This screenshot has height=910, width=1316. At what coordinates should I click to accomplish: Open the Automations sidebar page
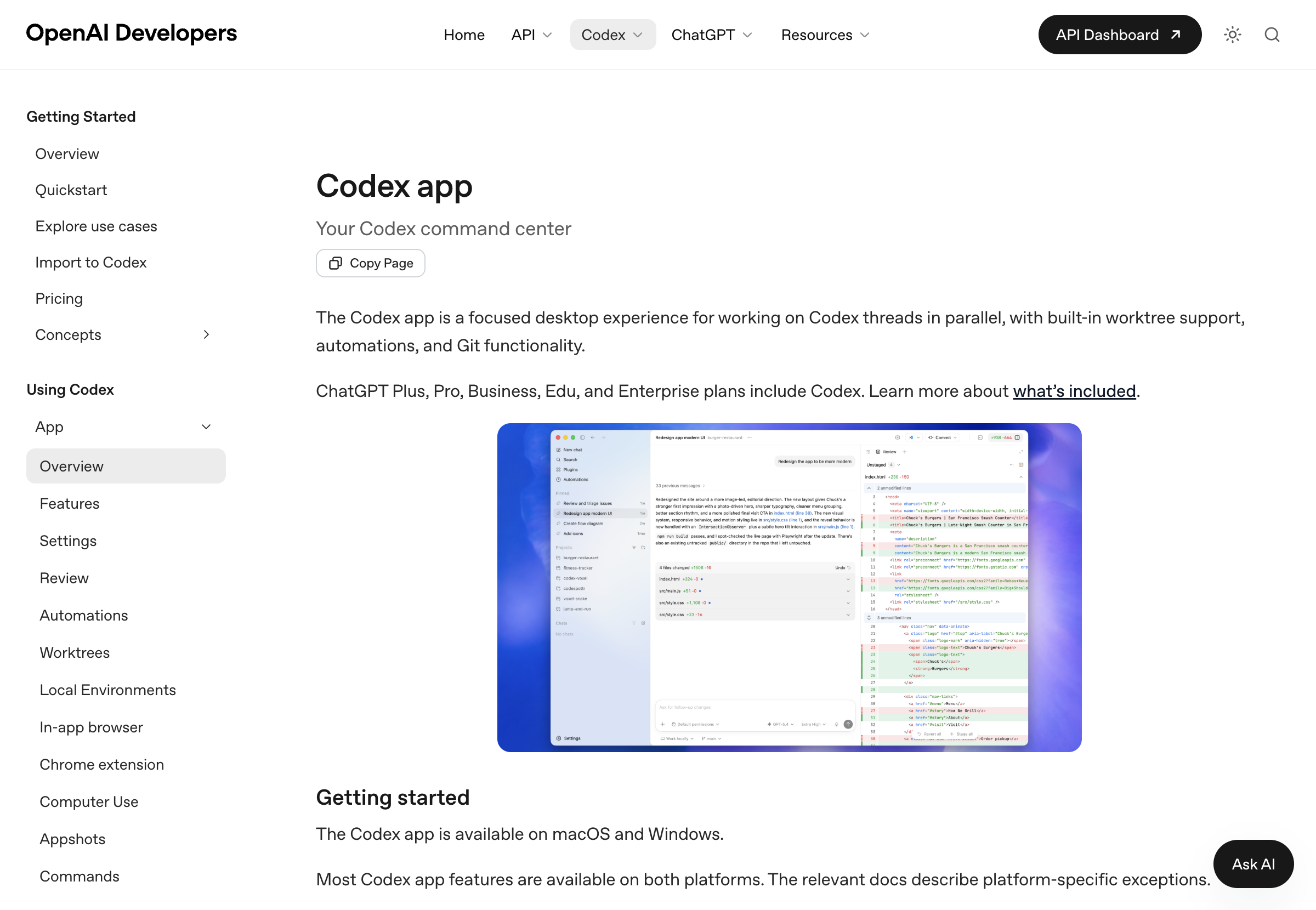(84, 616)
